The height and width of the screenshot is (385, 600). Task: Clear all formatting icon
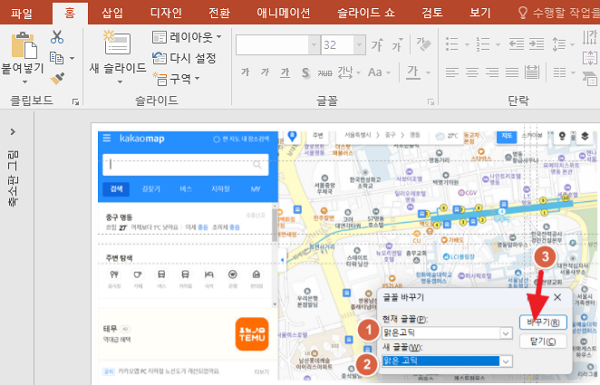424,45
